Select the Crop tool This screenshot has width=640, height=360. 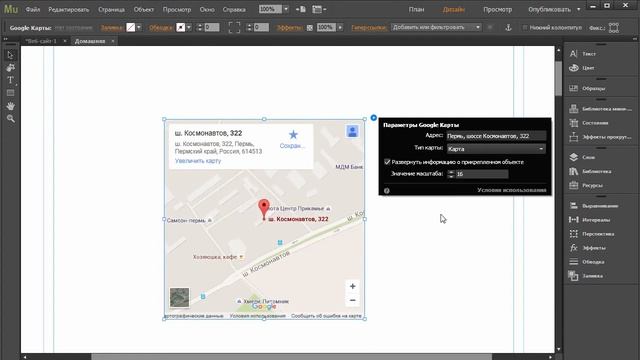point(10,67)
